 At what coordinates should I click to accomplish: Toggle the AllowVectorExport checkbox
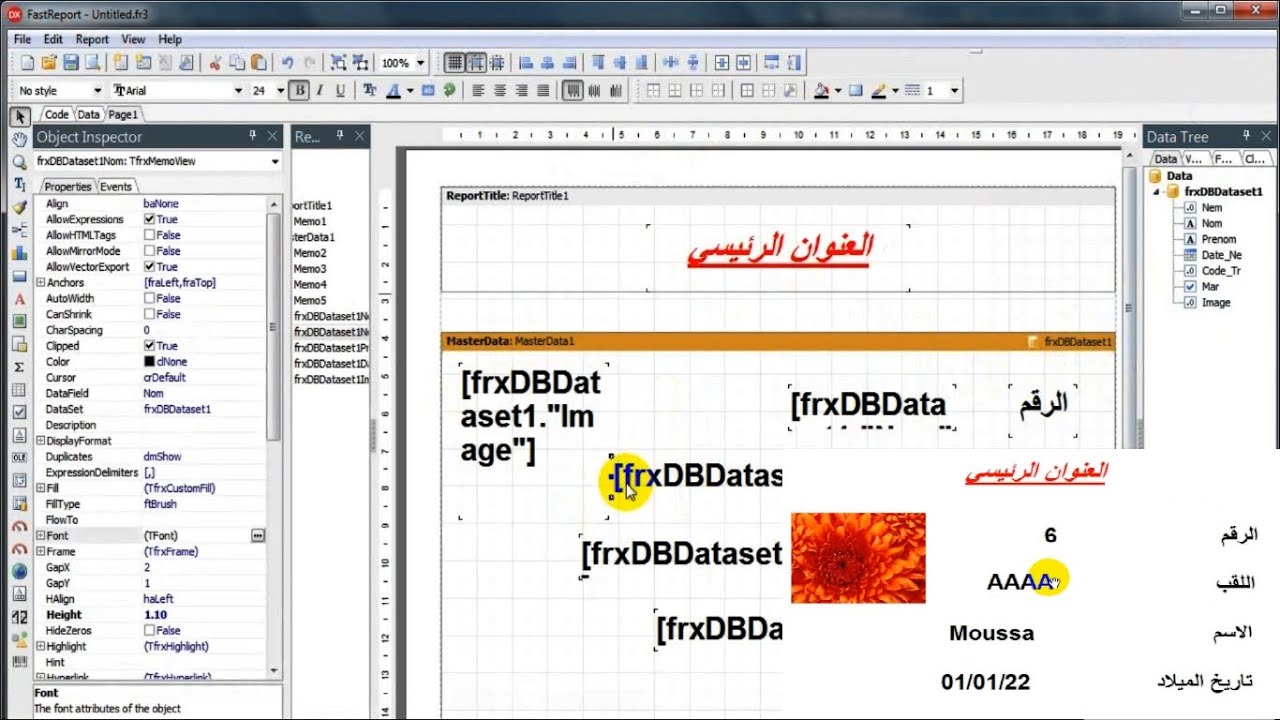(x=149, y=267)
